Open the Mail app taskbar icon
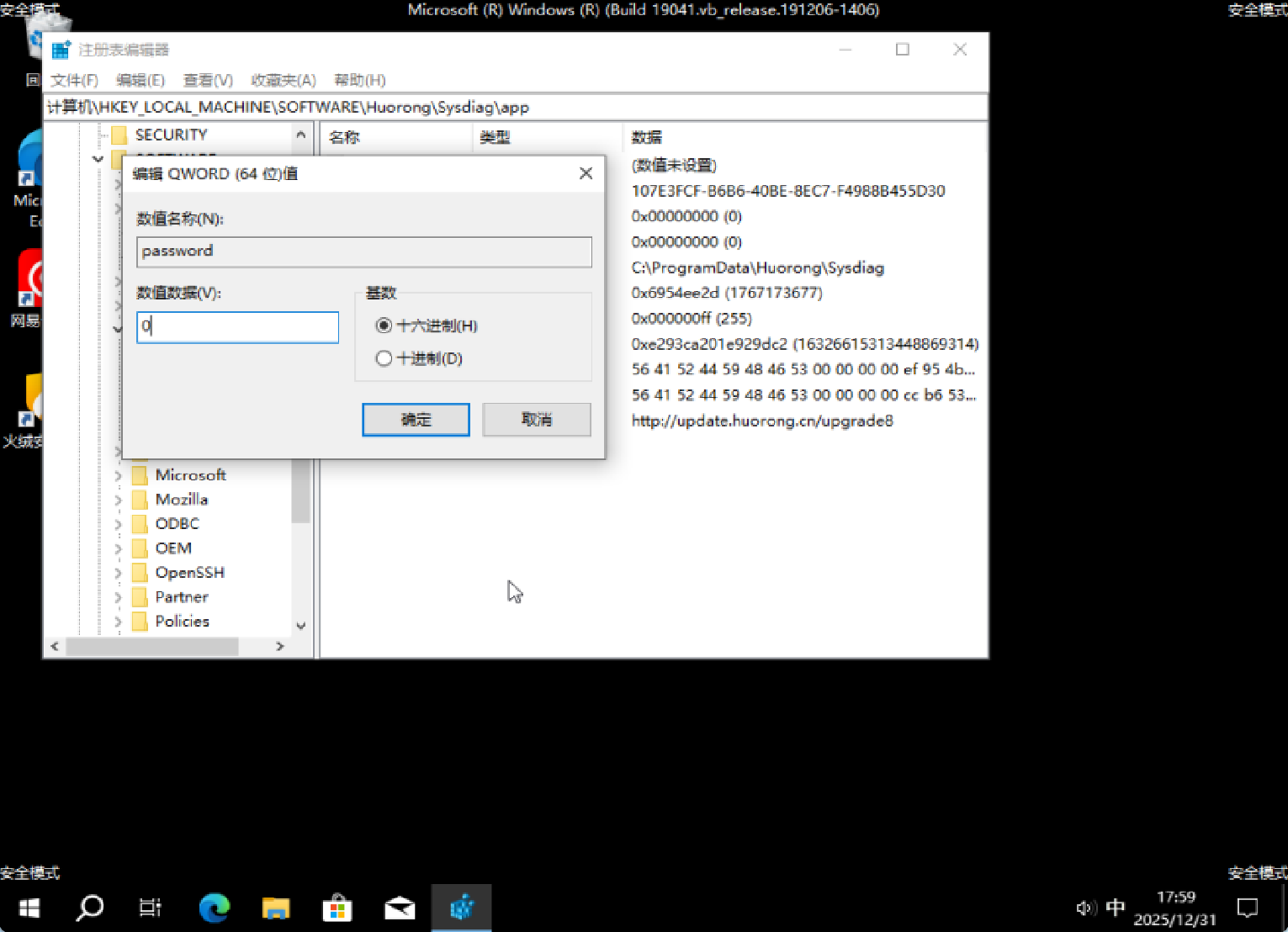1288x932 pixels. [x=400, y=908]
